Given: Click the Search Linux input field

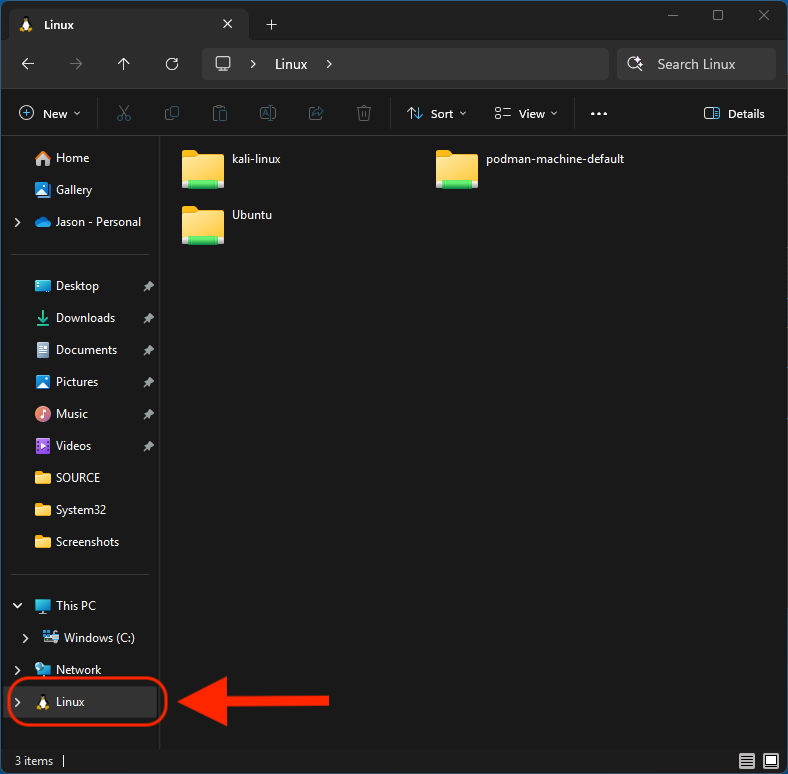Looking at the screenshot, I should coord(696,64).
